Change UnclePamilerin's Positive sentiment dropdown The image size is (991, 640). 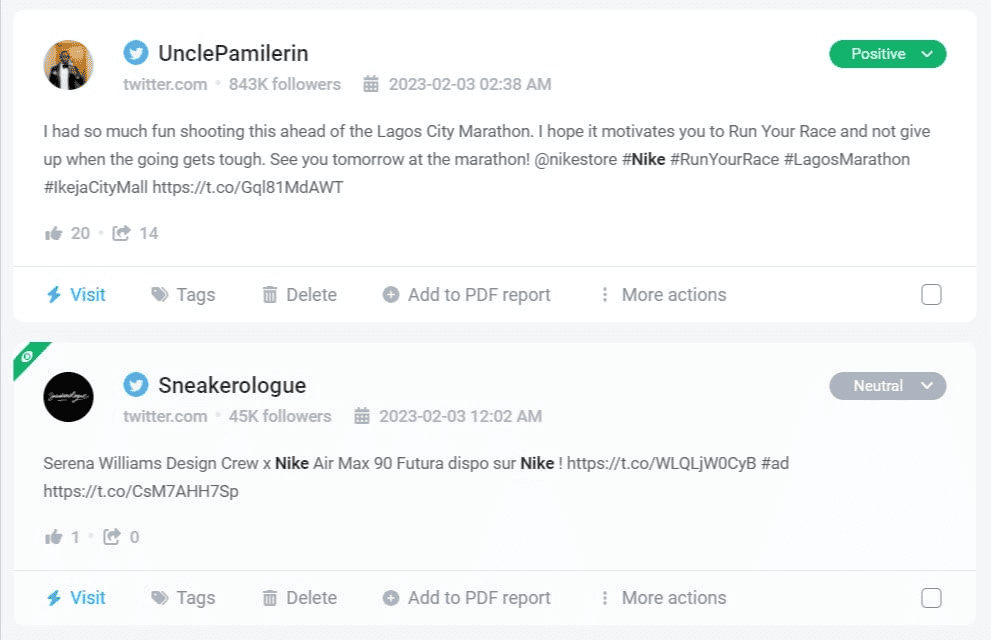tap(887, 54)
